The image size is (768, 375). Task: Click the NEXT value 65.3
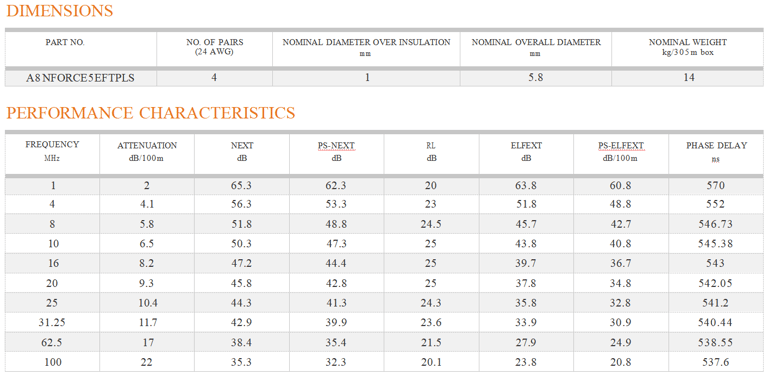tap(242, 185)
